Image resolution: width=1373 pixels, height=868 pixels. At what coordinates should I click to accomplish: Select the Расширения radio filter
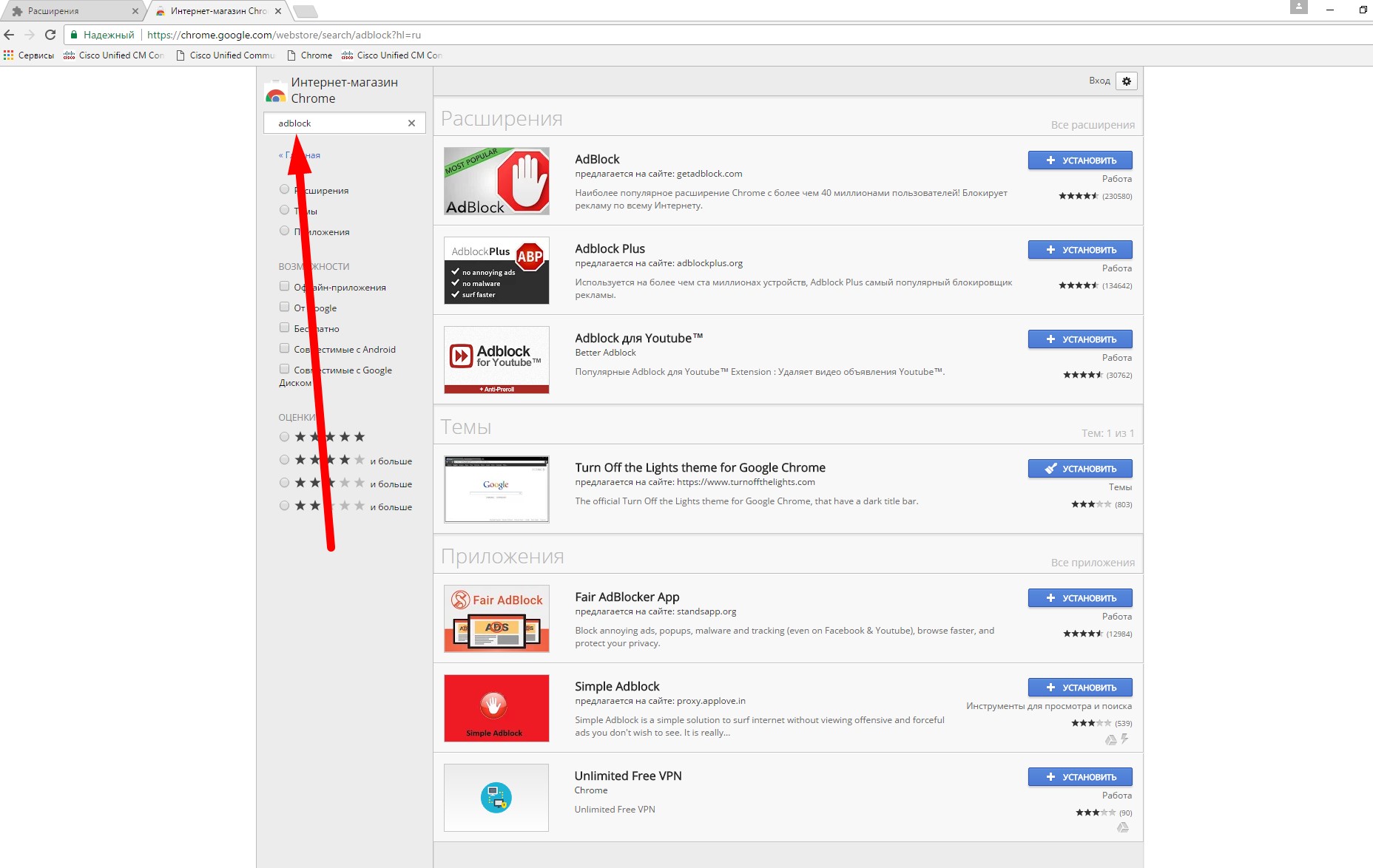(x=284, y=190)
